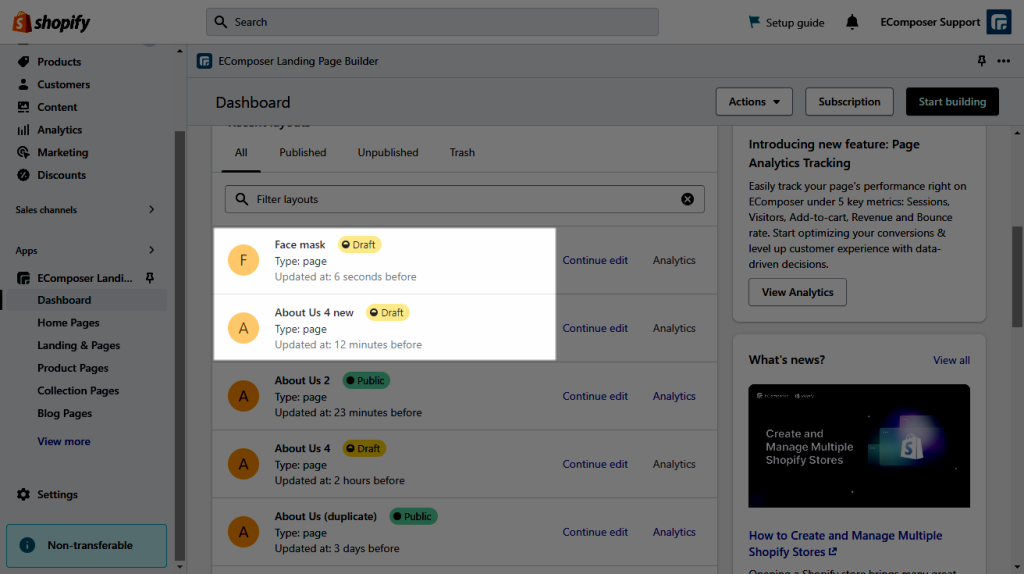Click the Face mask F avatar
Screen dimensions: 1024x574
[x=244, y=260]
